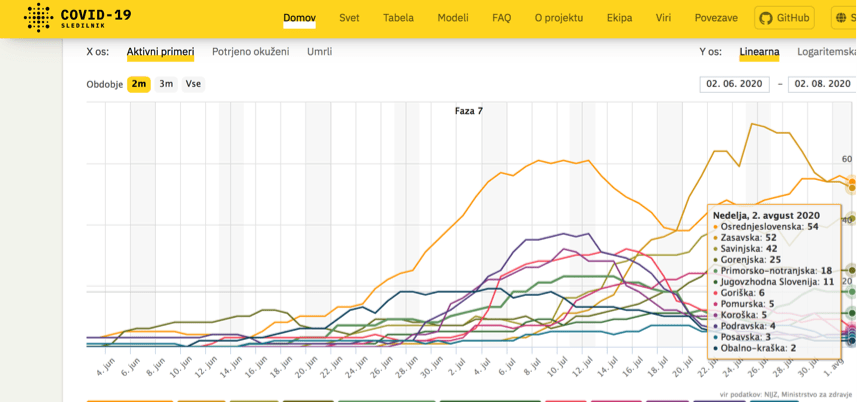This screenshot has width=857, height=403.
Task: Select the Aktivni primeri X axis option
Action: point(160,52)
